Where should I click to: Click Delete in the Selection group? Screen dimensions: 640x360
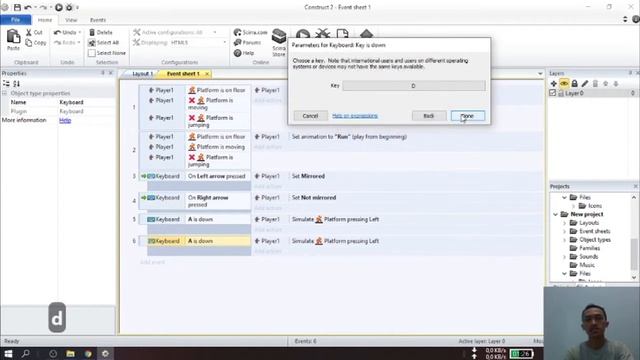pyautogui.click(x=101, y=32)
